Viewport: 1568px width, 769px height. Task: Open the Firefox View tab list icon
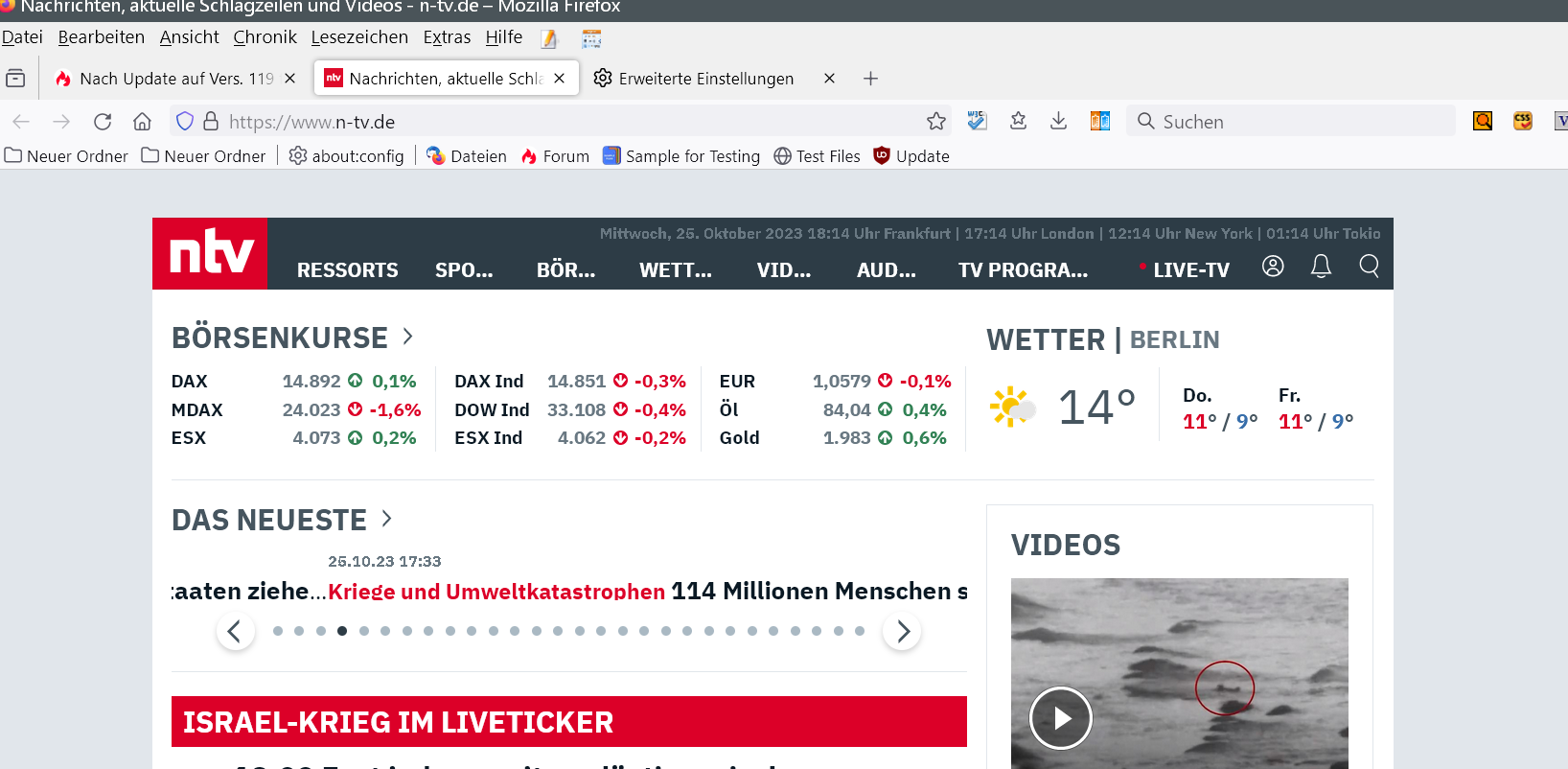(15, 79)
